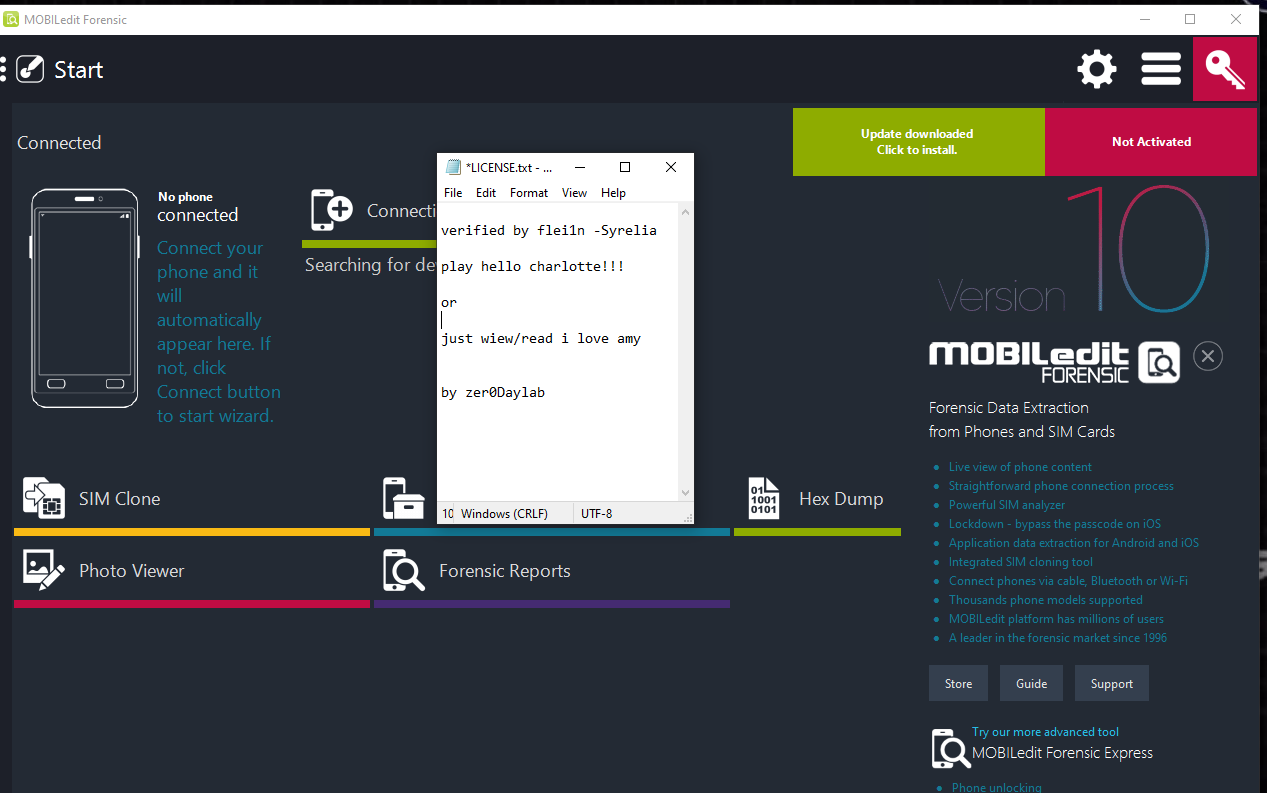This screenshot has height=793, width=1267.
Task: Click Notepad scrollbar down arrow
Action: pyautogui.click(x=685, y=492)
